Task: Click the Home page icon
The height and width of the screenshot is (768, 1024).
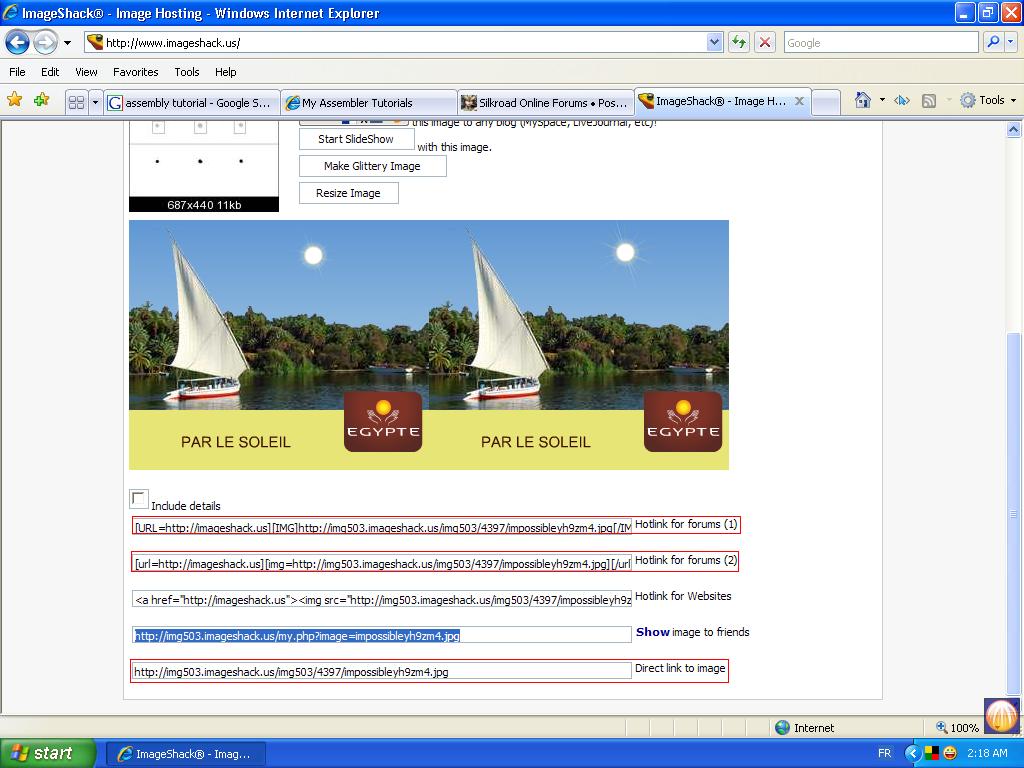Action: 862,100
